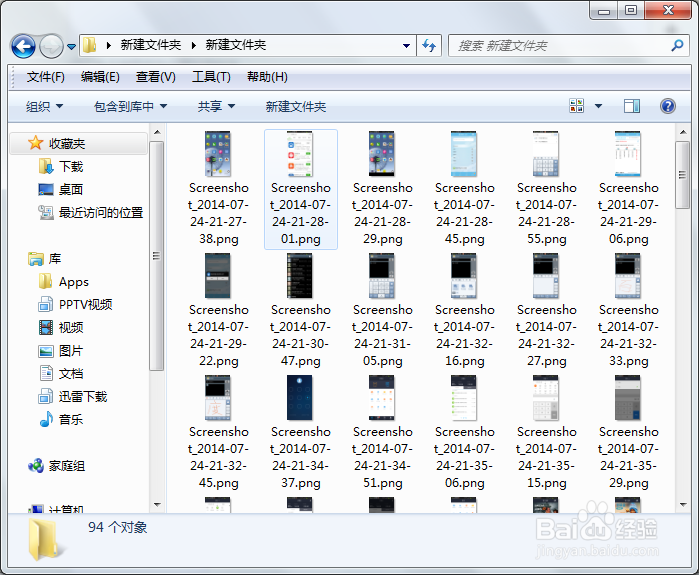This screenshot has height=575, width=699.
Task: Select 库 in the navigation pane
Action: point(45,259)
